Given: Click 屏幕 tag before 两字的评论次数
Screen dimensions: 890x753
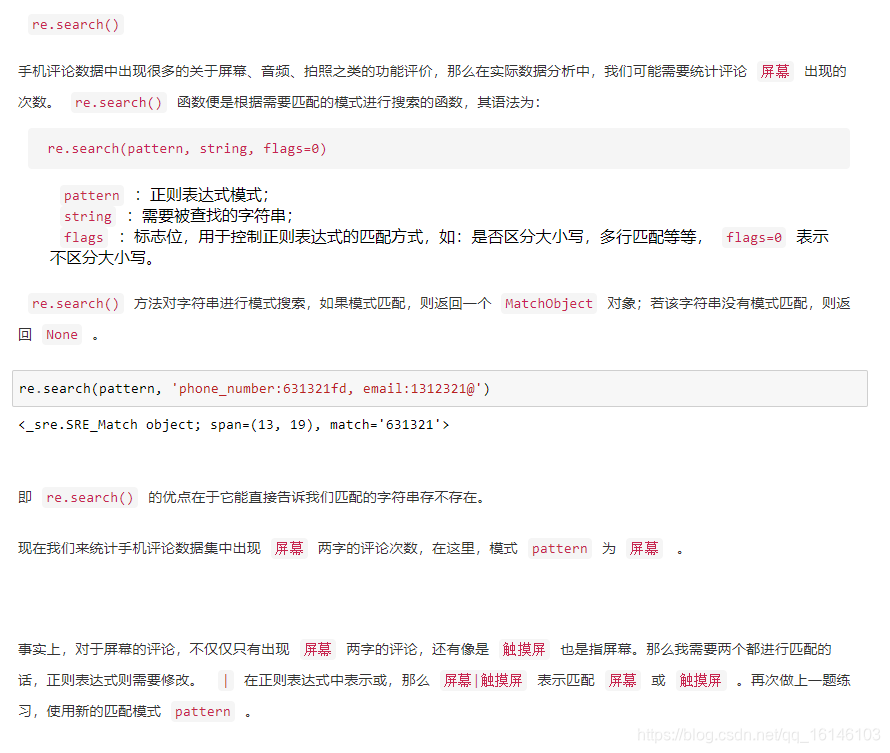Looking at the screenshot, I should [x=289, y=548].
